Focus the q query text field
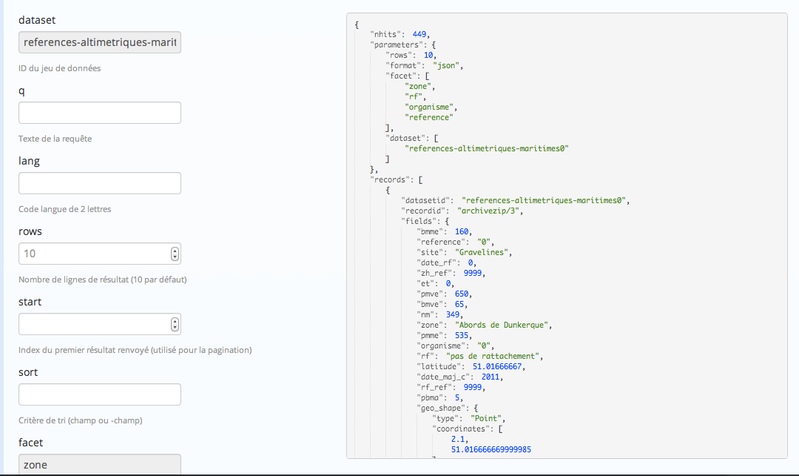The image size is (799, 476). [99, 113]
